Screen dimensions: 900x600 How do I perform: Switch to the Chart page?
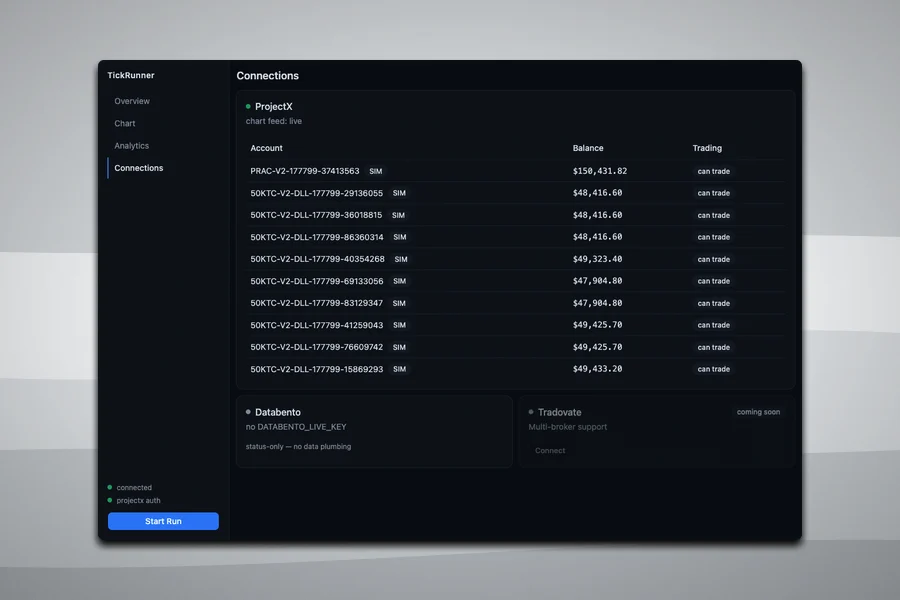(125, 123)
